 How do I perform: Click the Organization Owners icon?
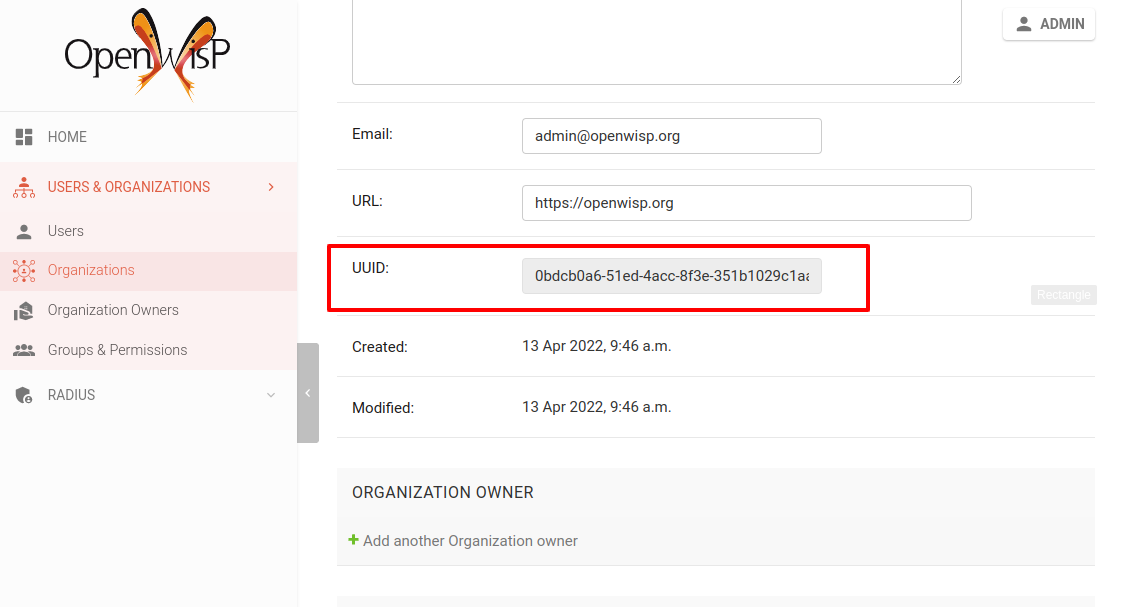click(x=24, y=310)
